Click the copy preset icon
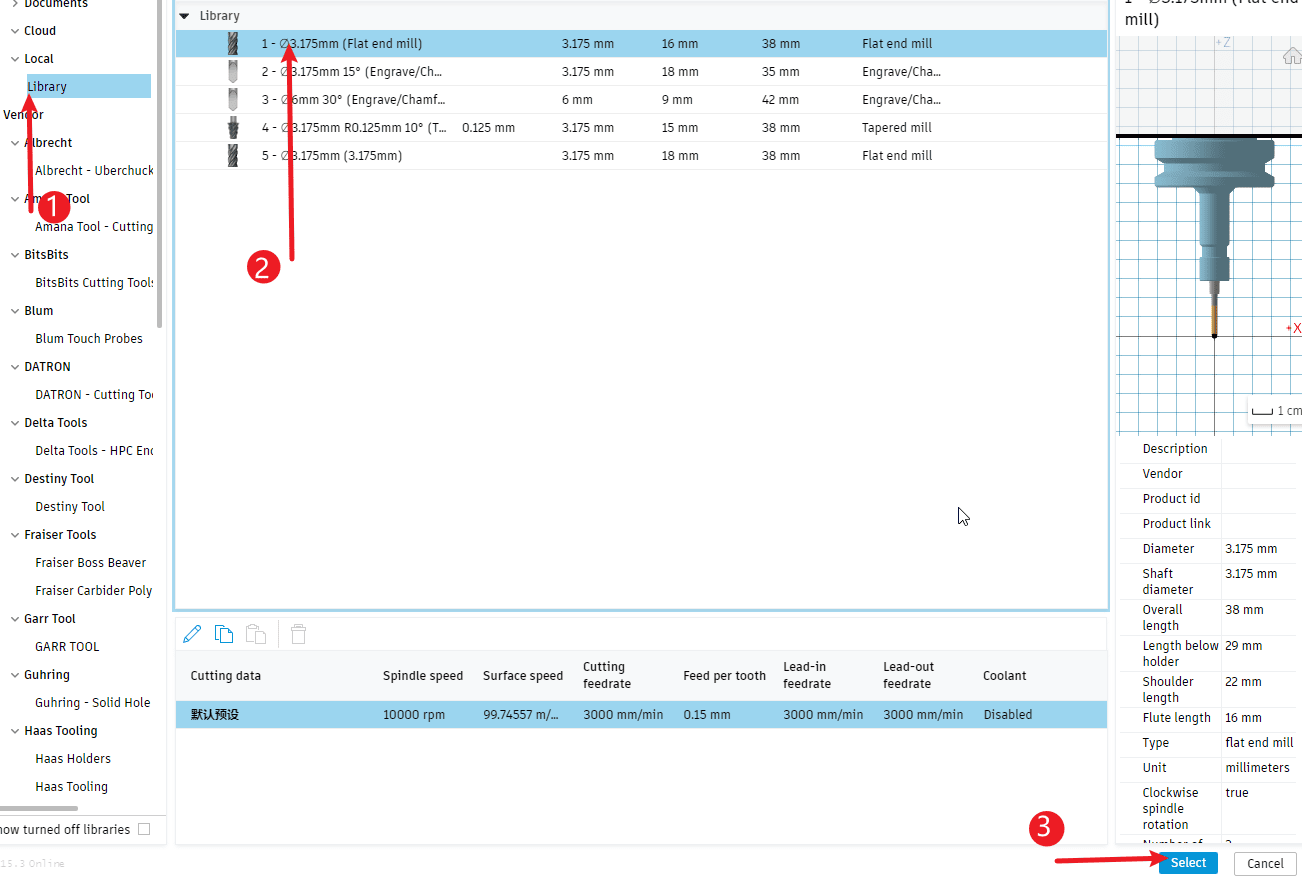Viewport: 1302px width, 876px height. (x=224, y=634)
